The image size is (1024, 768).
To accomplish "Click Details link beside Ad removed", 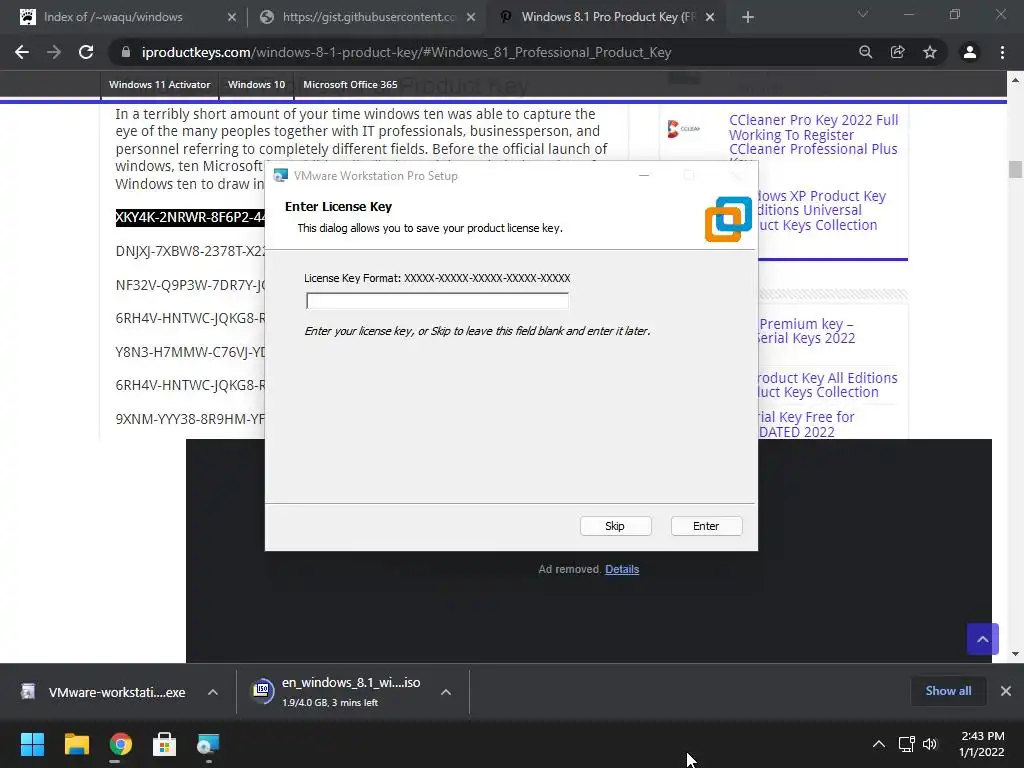I will [x=622, y=569].
